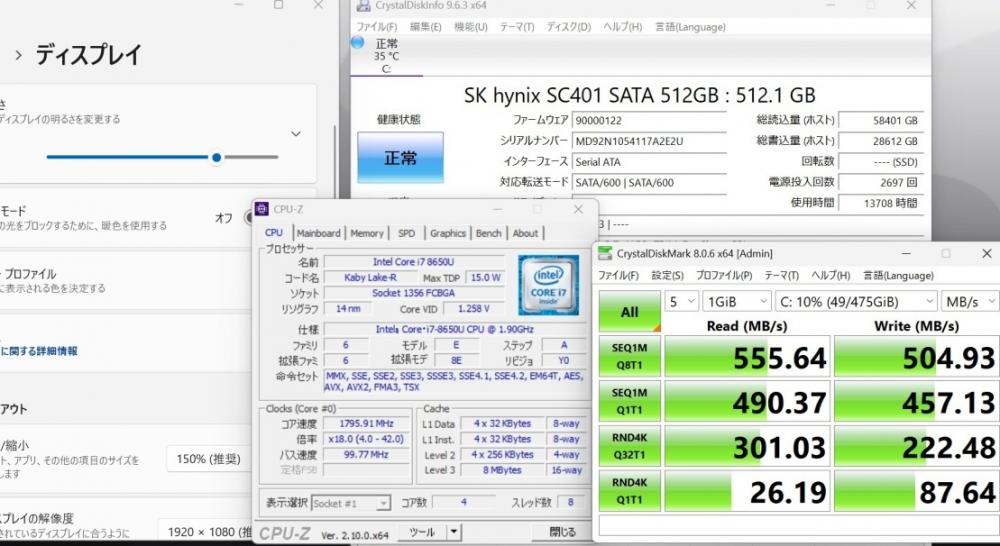The image size is (1000, 546).
Task: Click the SEQ1M Q8T1 write result 504.93
Action: pos(917,356)
